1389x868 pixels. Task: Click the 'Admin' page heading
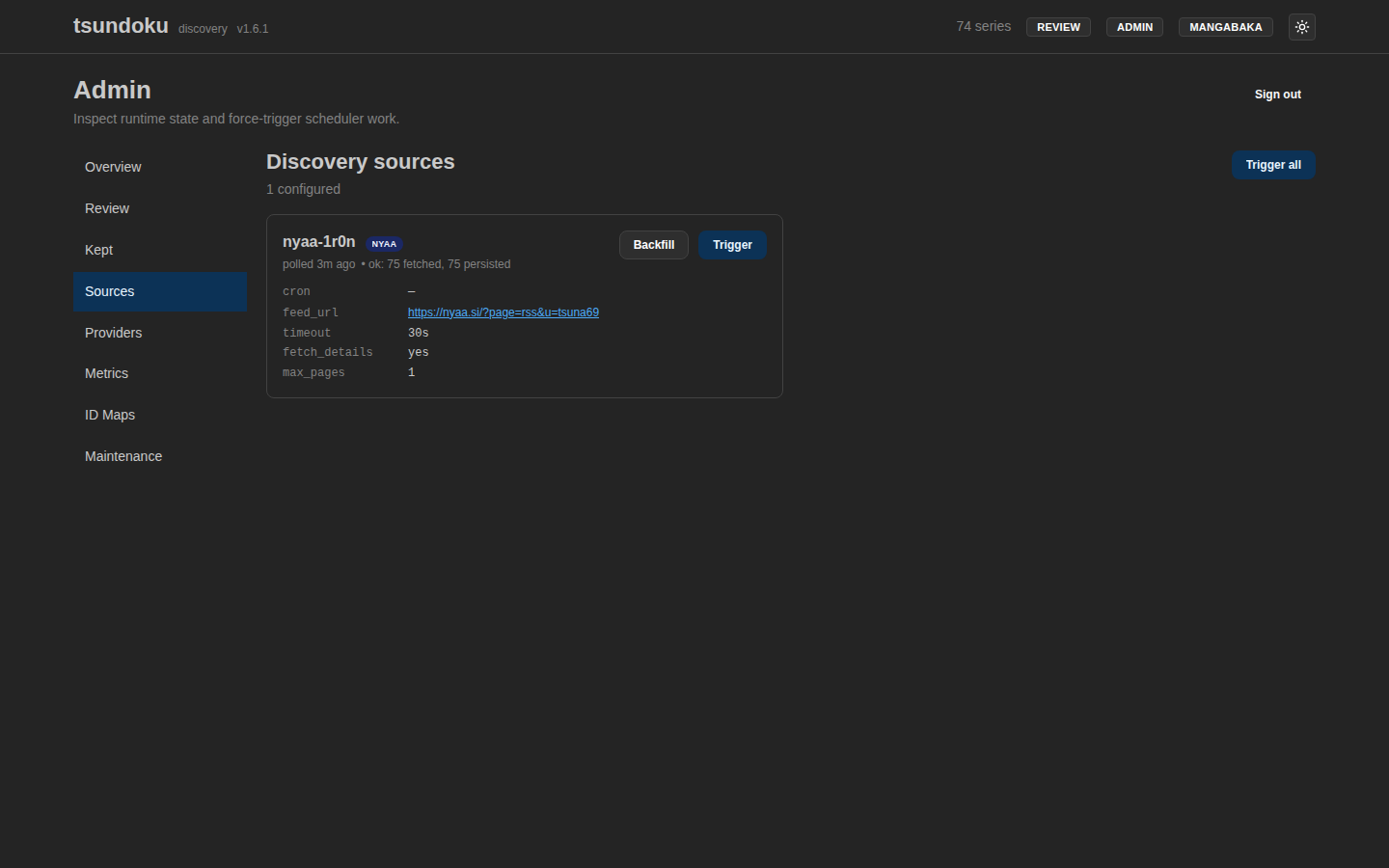112,90
